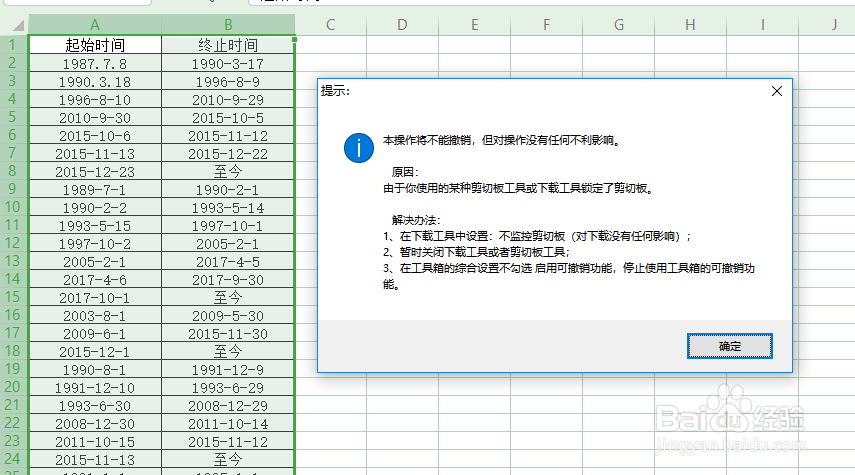
Task: Select the cell containing 2015-12-22
Action: coord(228,153)
